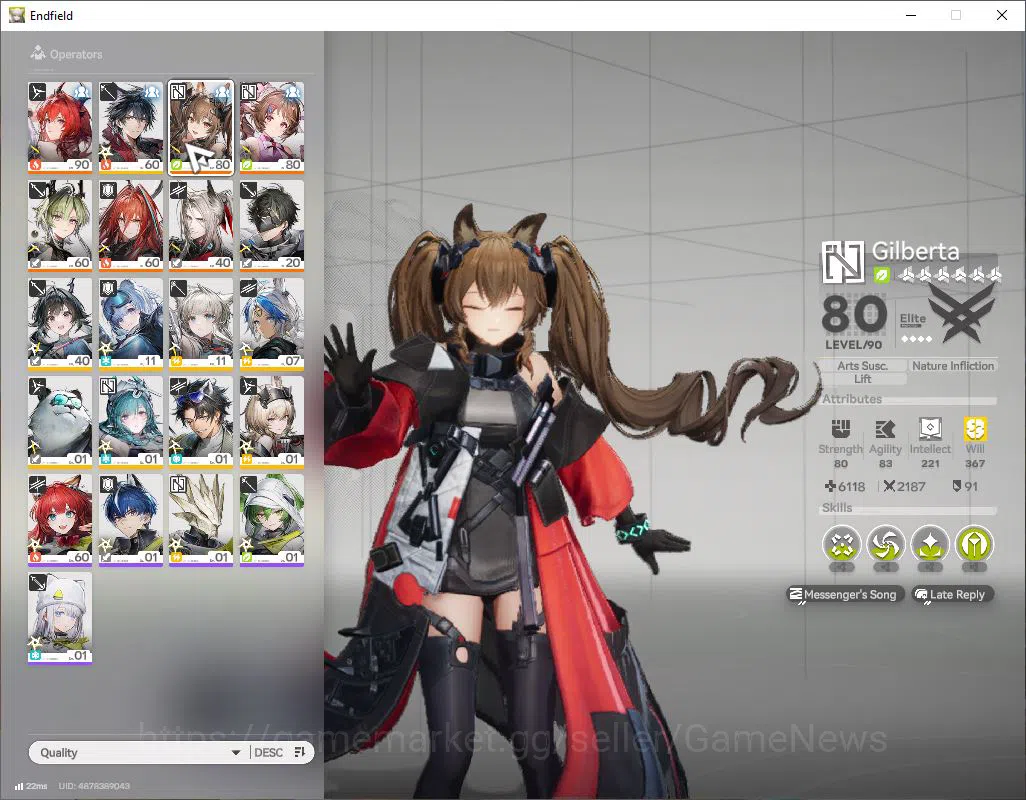
Task: Click the defense shield icon beside 91
Action: click(x=957, y=486)
